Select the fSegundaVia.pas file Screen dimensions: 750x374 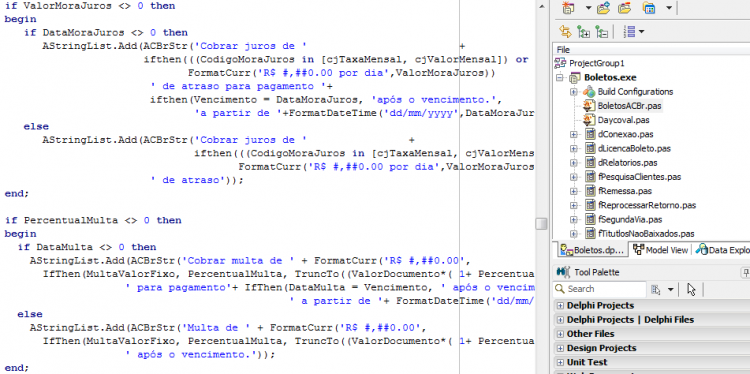click(x=630, y=220)
